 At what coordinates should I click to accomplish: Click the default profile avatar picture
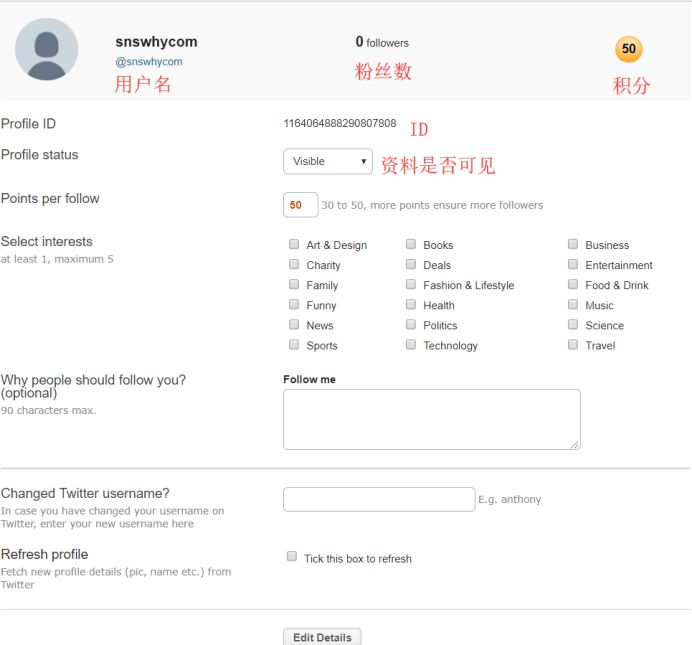pyautogui.click(x=46, y=49)
